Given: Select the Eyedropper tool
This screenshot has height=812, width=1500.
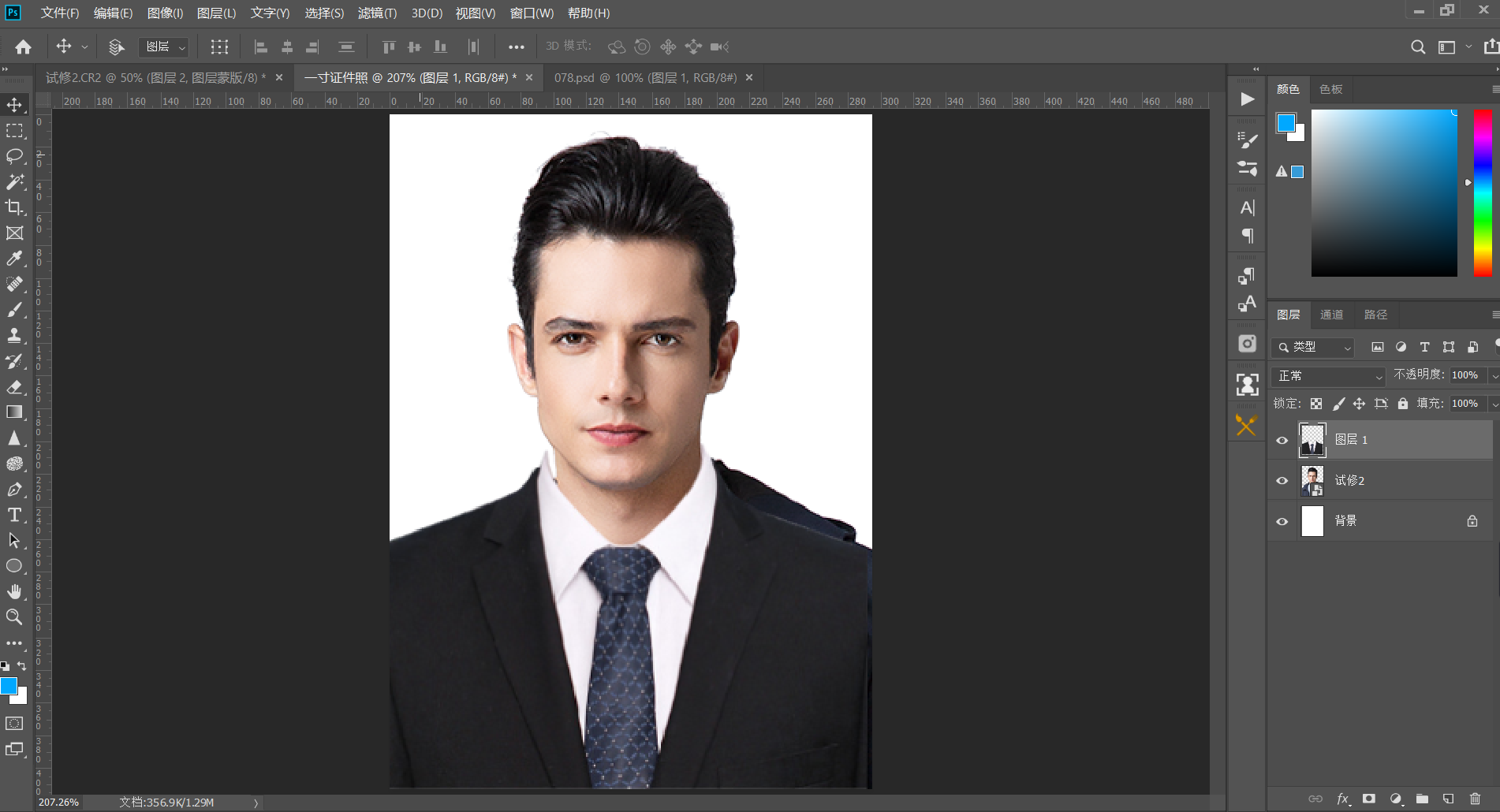Looking at the screenshot, I should [x=14, y=259].
